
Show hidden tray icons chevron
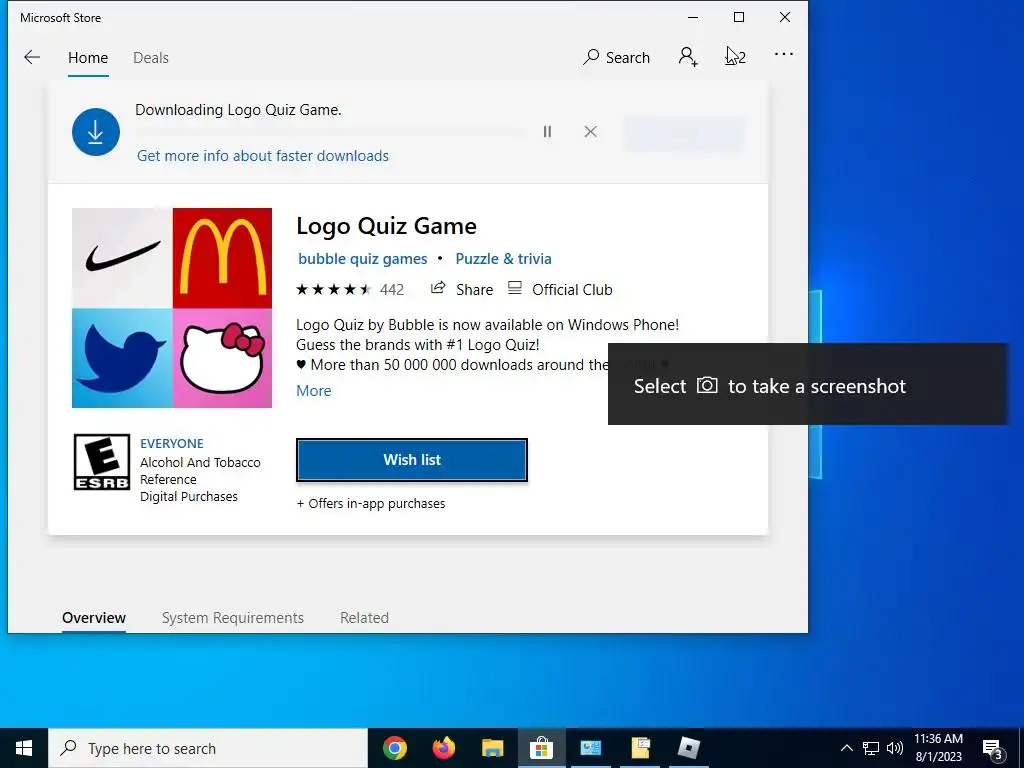click(846, 748)
